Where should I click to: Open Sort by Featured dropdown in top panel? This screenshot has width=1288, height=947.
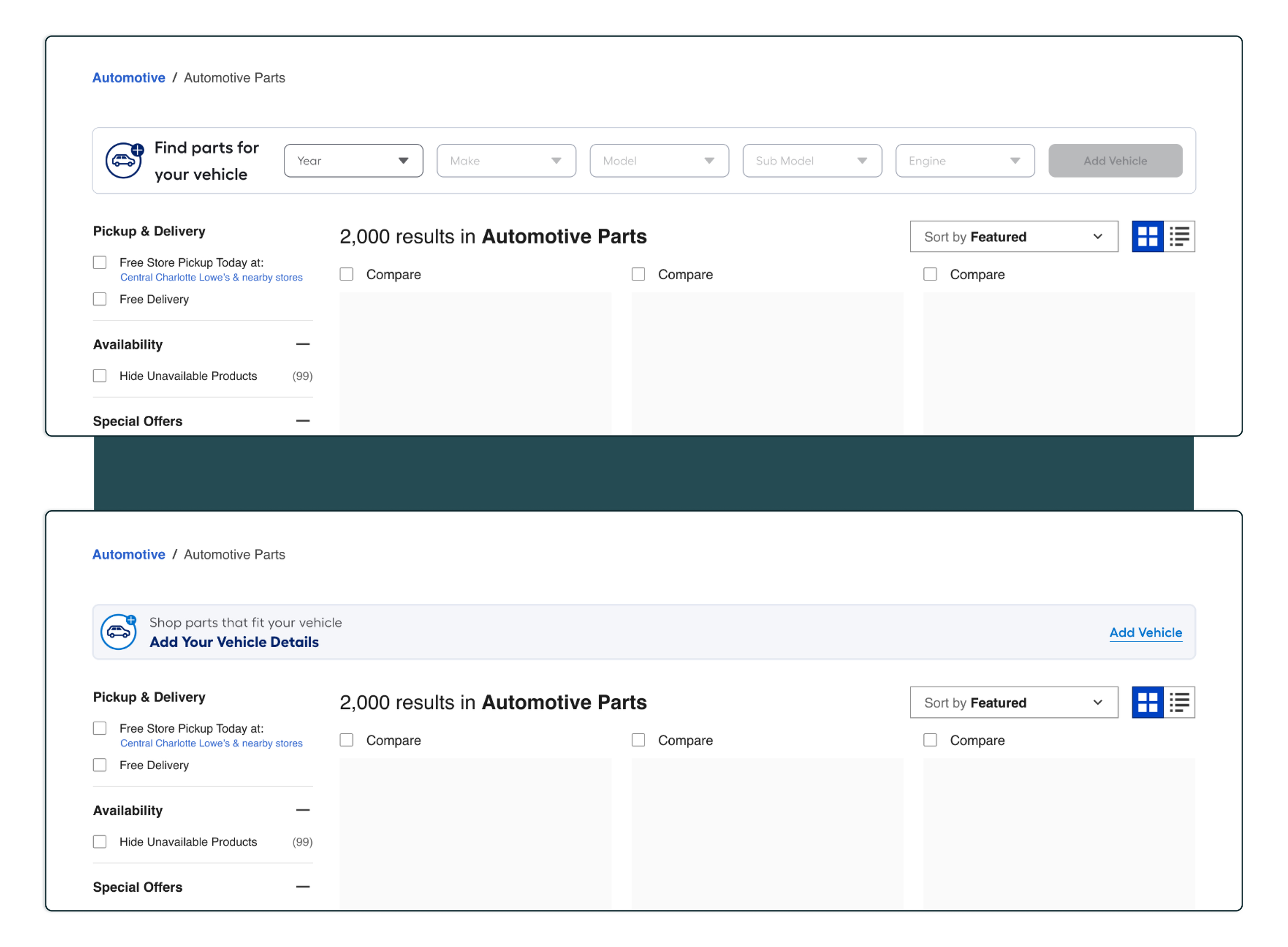(x=1013, y=237)
